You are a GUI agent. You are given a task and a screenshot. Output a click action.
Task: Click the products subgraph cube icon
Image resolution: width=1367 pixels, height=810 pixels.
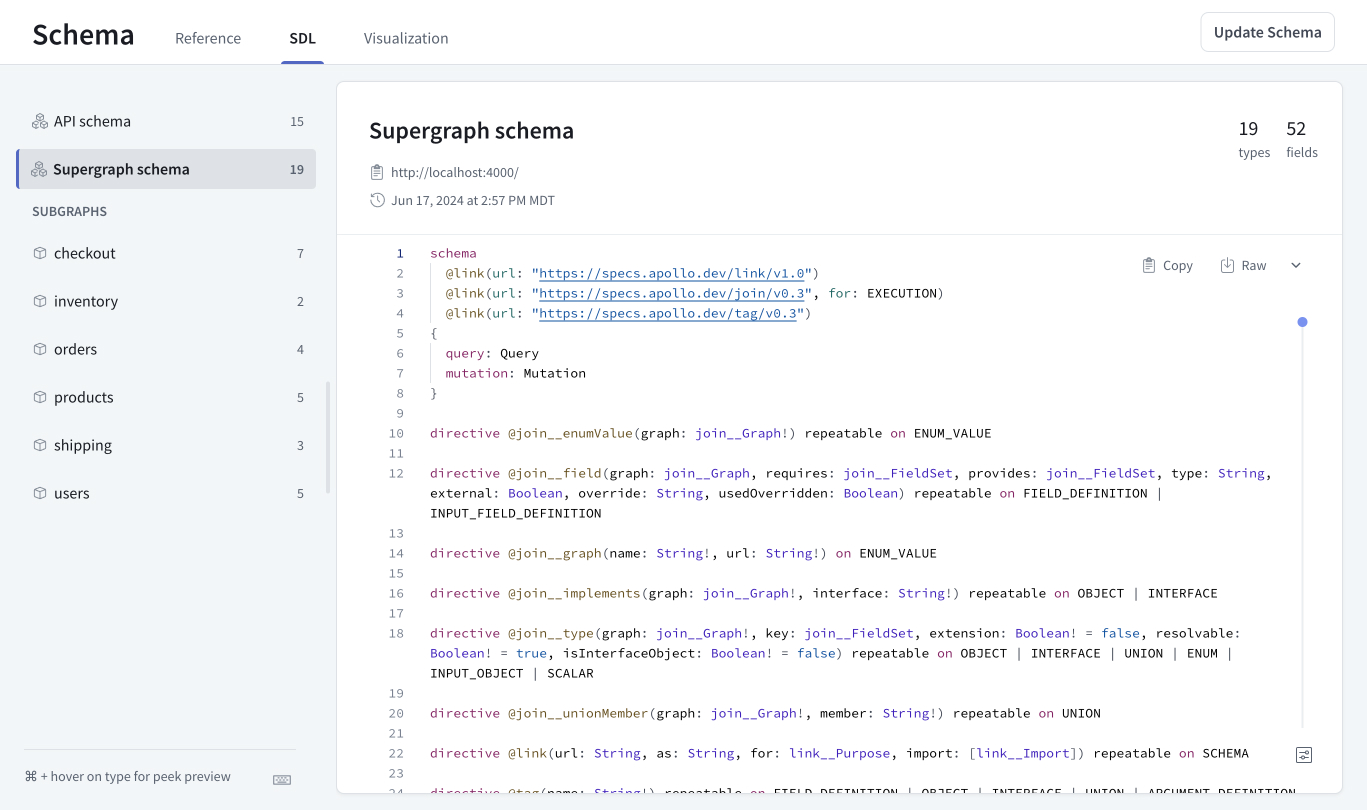(40, 397)
